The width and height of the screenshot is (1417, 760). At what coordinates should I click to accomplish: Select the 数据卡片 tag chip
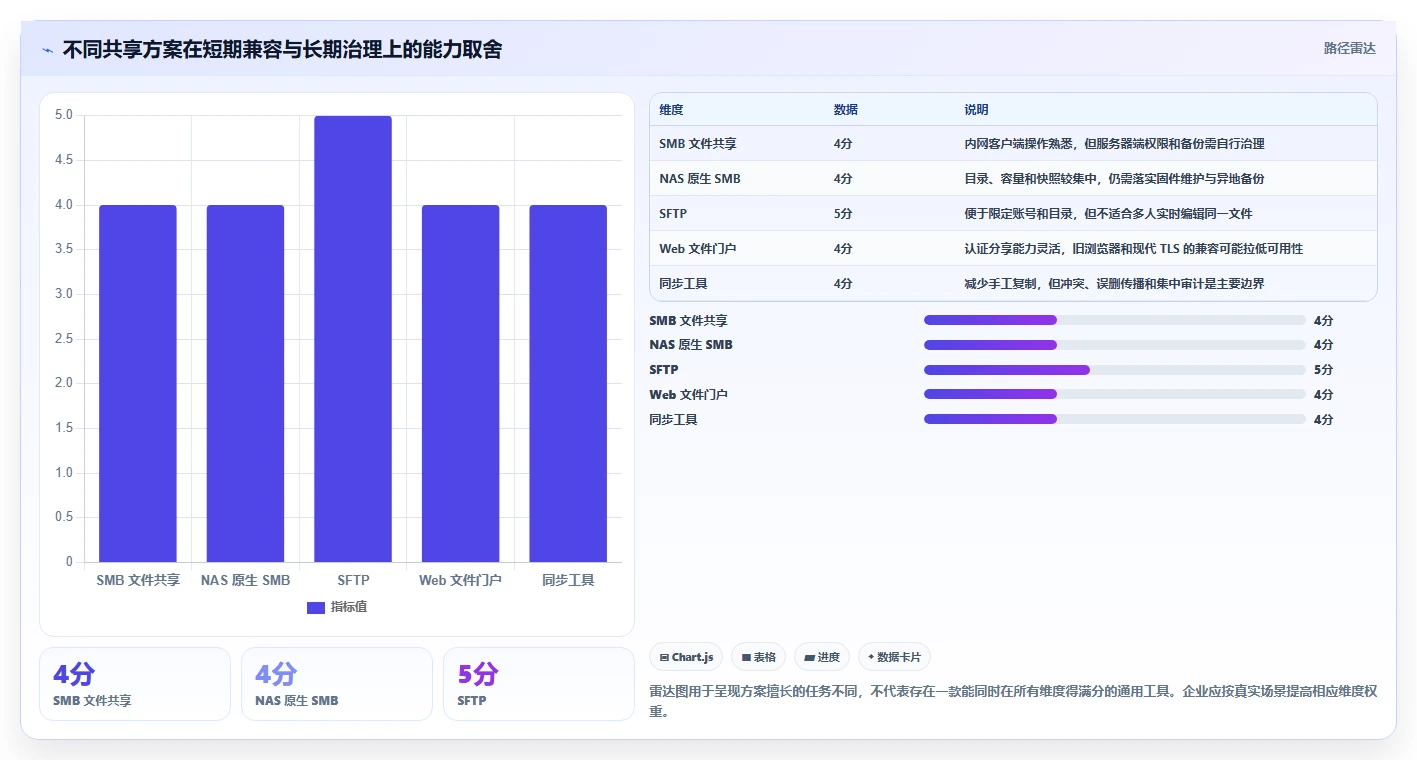click(x=895, y=657)
